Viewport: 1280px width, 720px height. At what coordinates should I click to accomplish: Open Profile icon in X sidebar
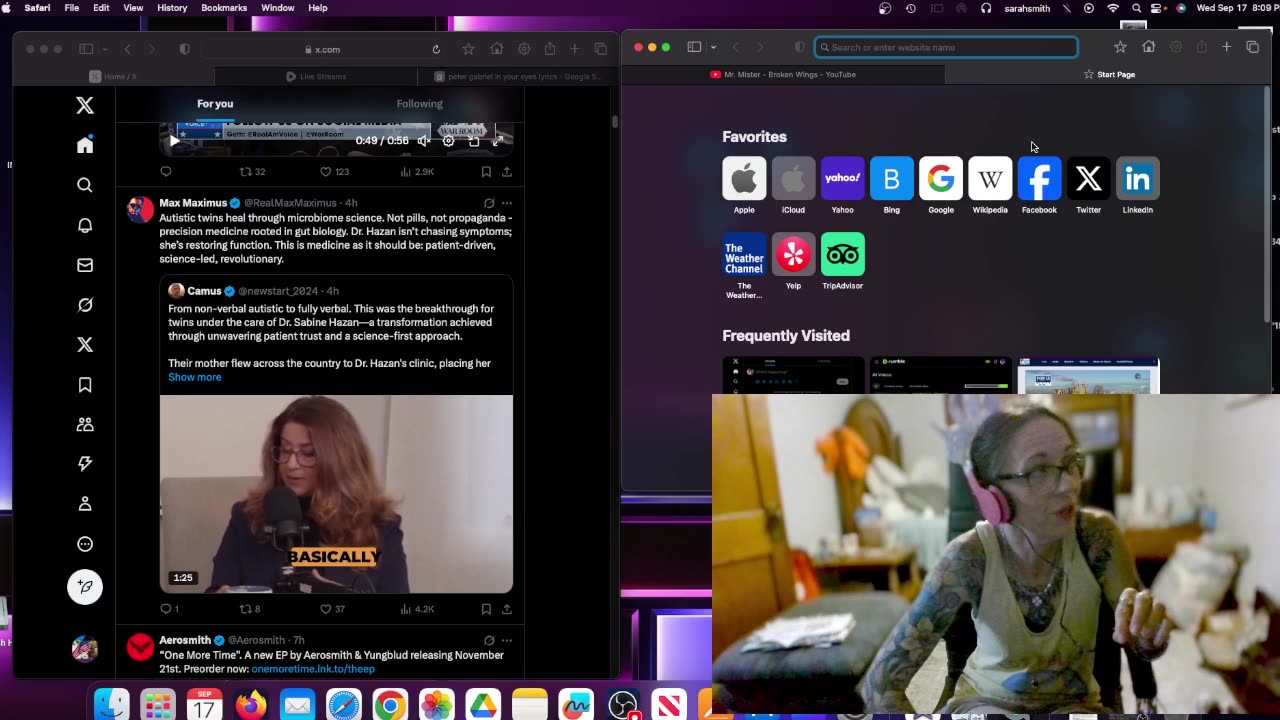coord(85,504)
